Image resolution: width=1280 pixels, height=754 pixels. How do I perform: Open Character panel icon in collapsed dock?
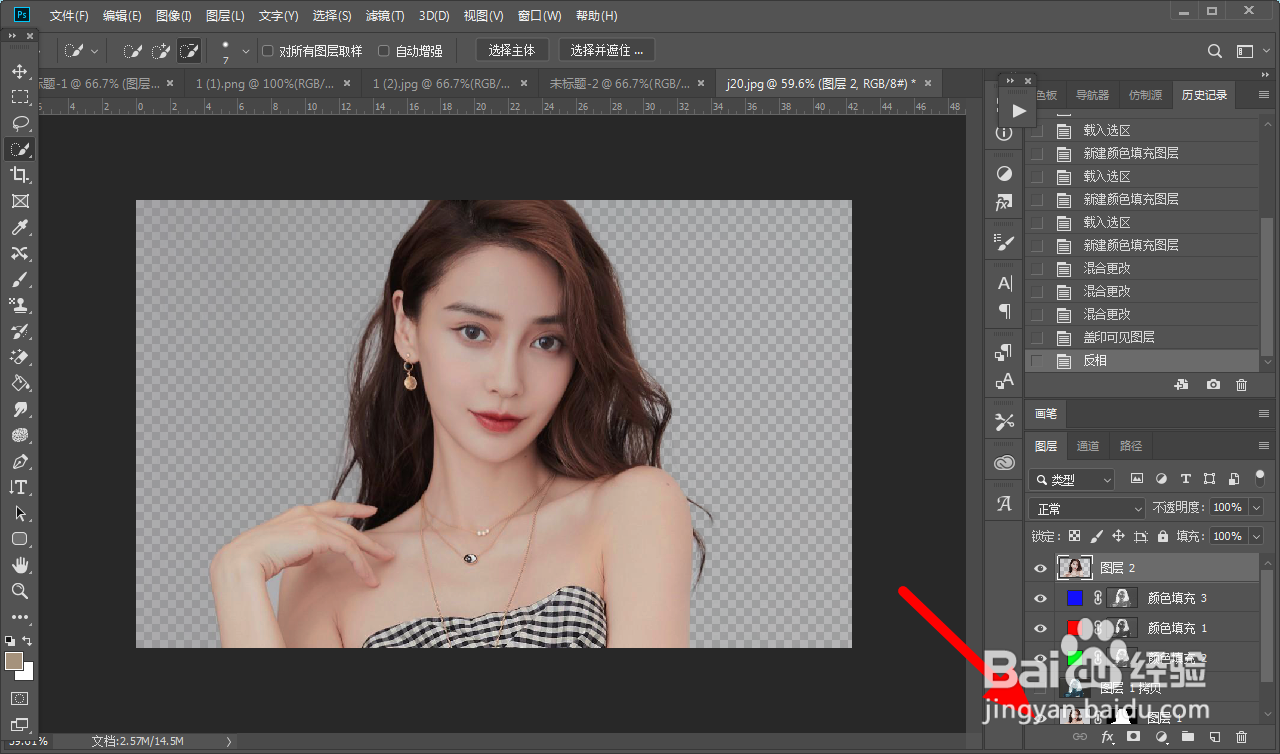pos(1005,284)
